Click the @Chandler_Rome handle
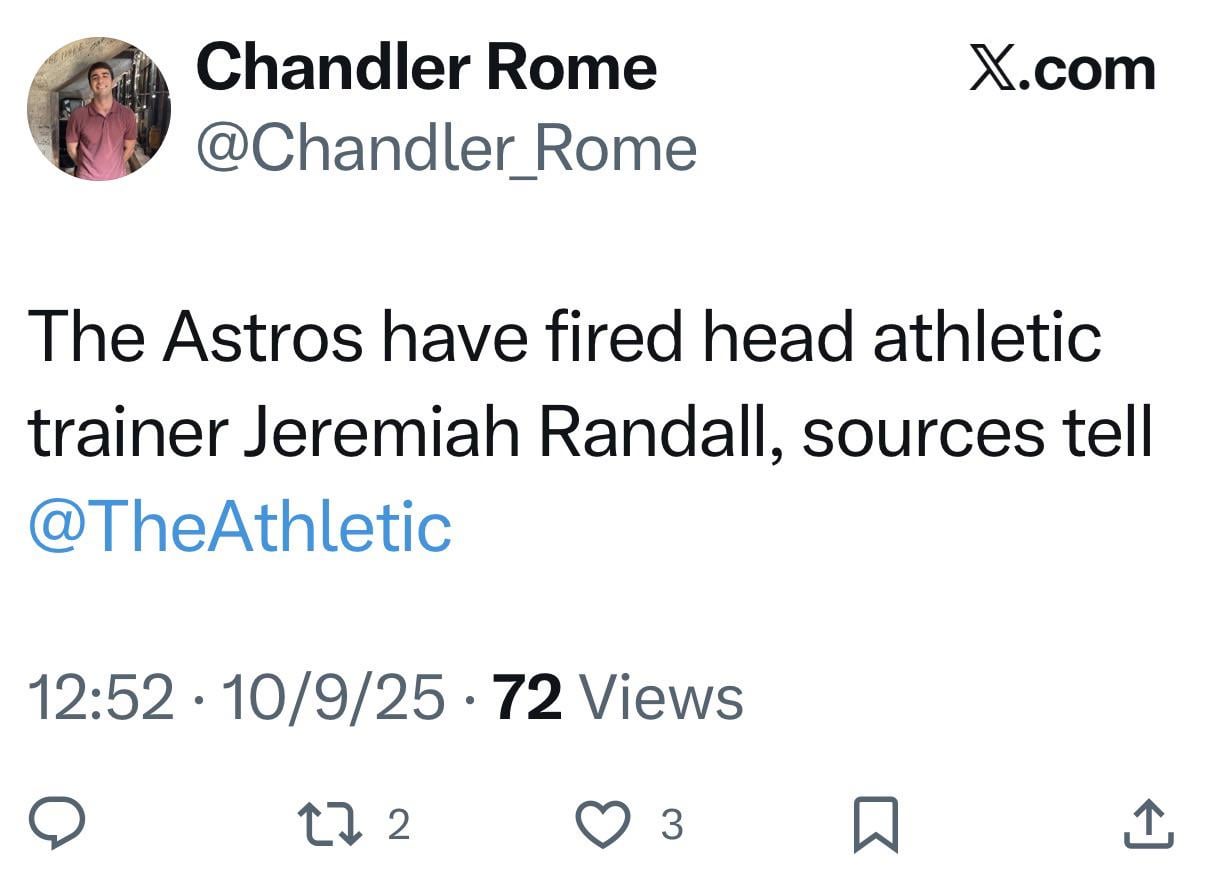This screenshot has height=892, width=1206. click(x=445, y=146)
